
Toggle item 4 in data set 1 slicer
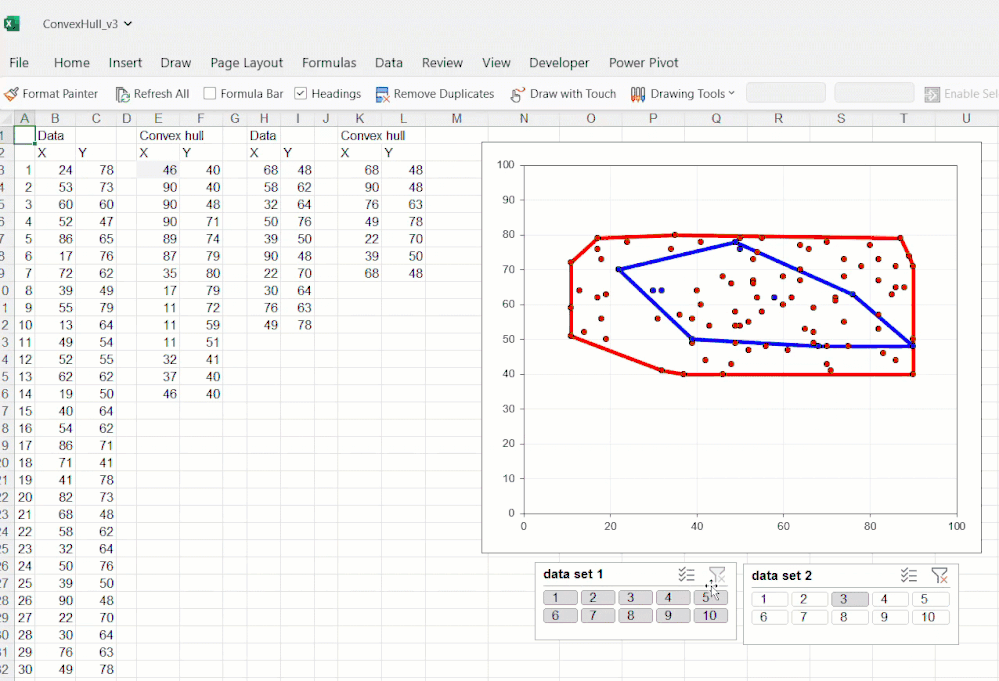tap(673, 598)
